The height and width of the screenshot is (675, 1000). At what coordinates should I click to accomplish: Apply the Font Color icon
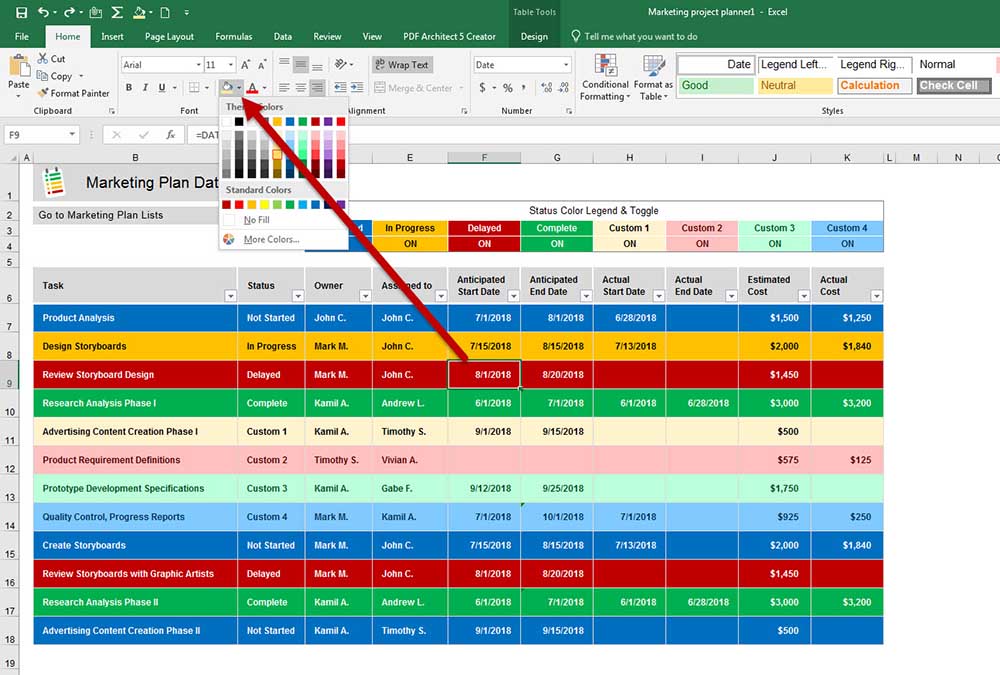(x=252, y=88)
